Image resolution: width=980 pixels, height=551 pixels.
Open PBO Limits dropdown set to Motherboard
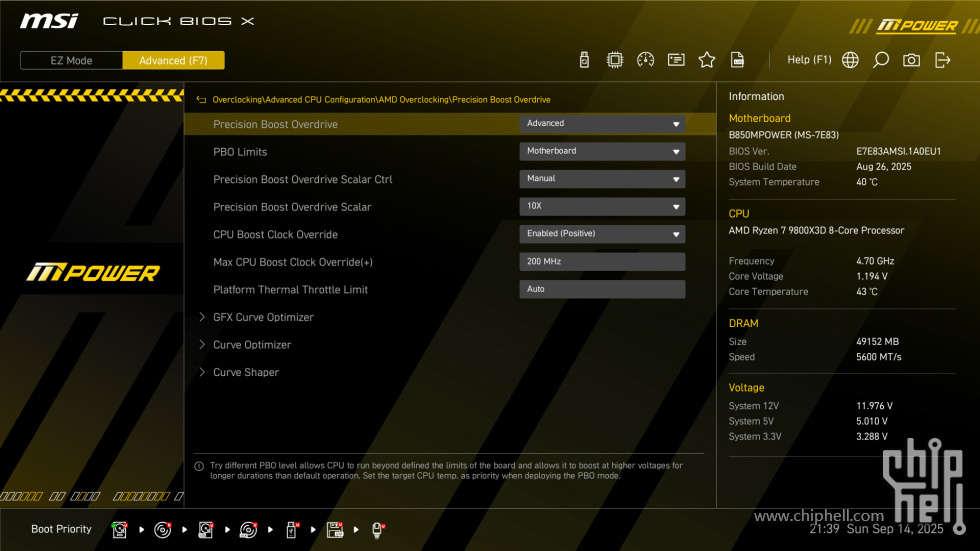(602, 151)
